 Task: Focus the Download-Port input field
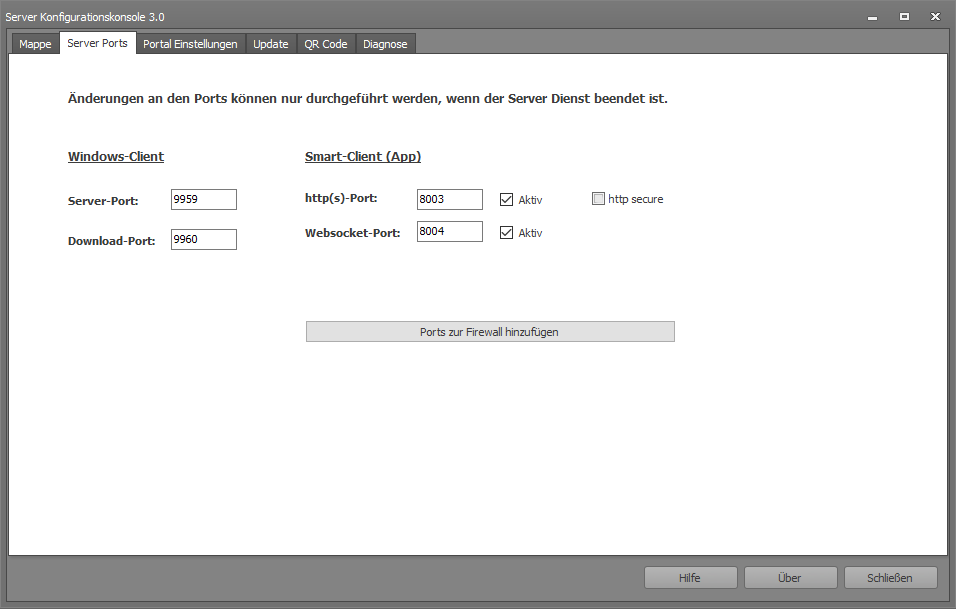tap(204, 240)
